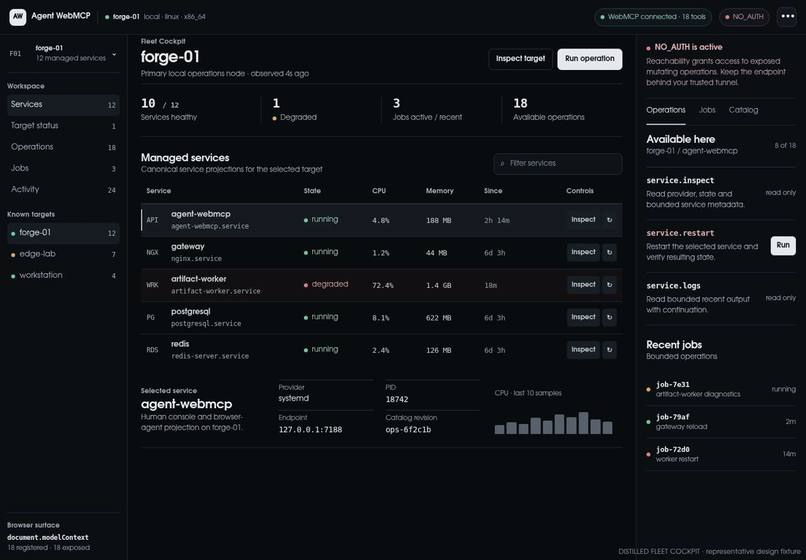Restart agent-webmcp via its refresh icon

coord(610,220)
